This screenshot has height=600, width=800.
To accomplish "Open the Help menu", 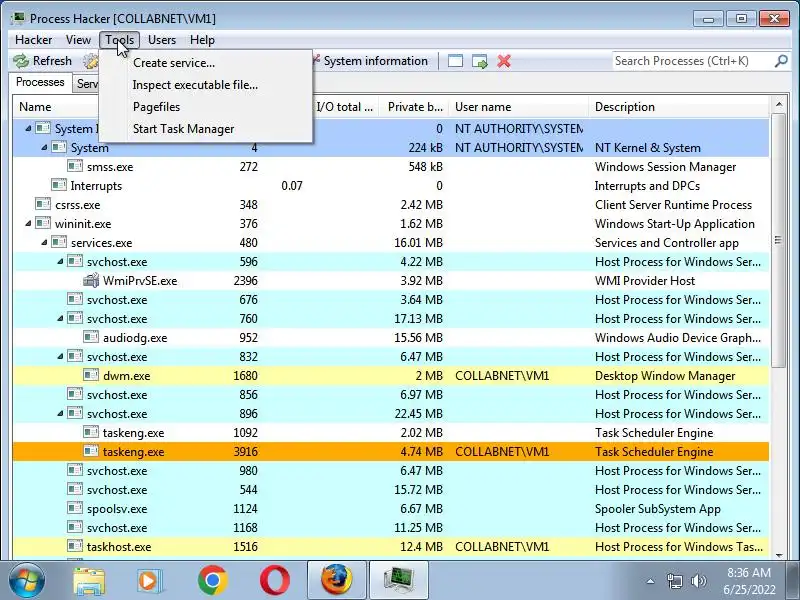I will coord(202,40).
